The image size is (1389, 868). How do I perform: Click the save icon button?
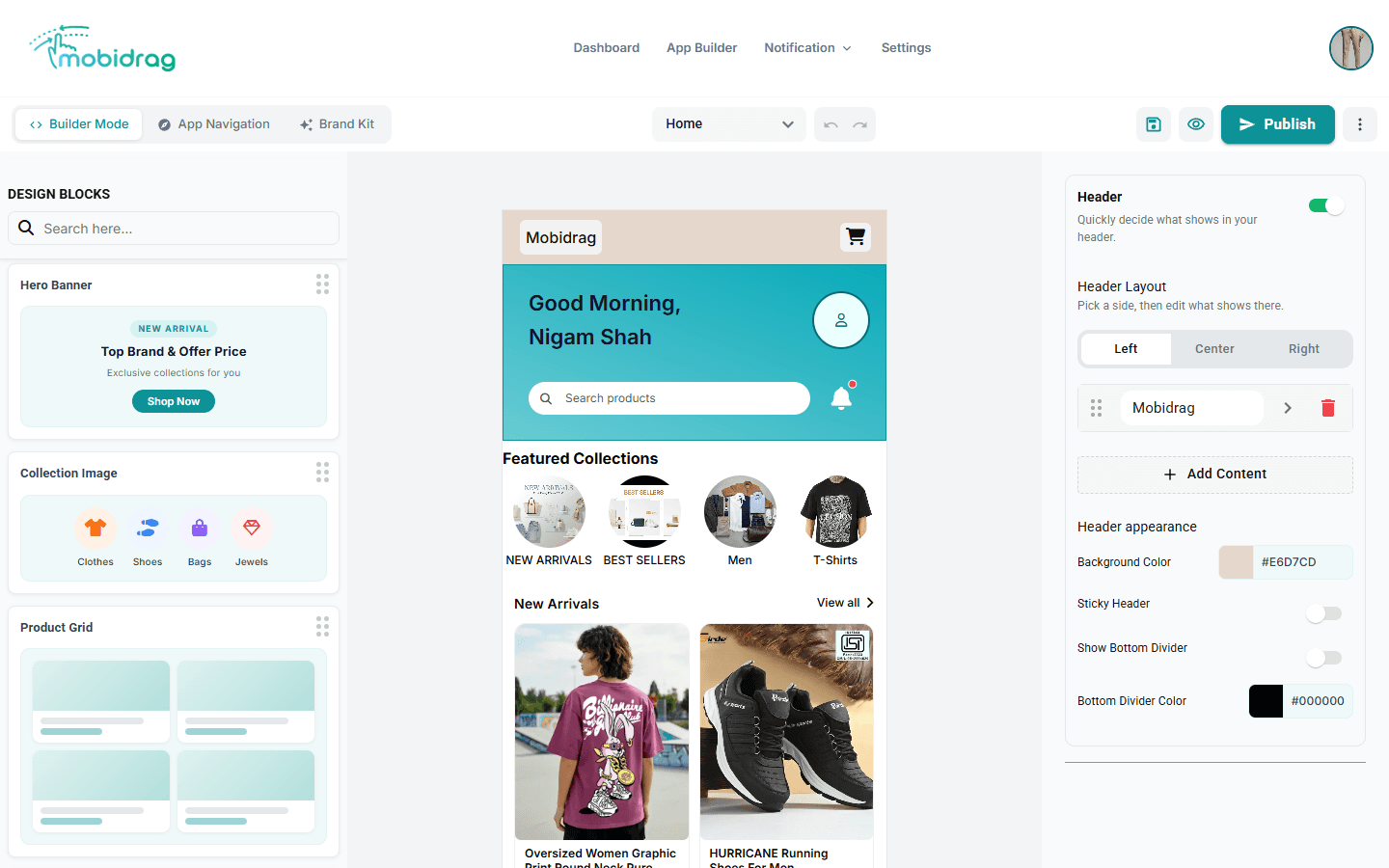point(1154,124)
